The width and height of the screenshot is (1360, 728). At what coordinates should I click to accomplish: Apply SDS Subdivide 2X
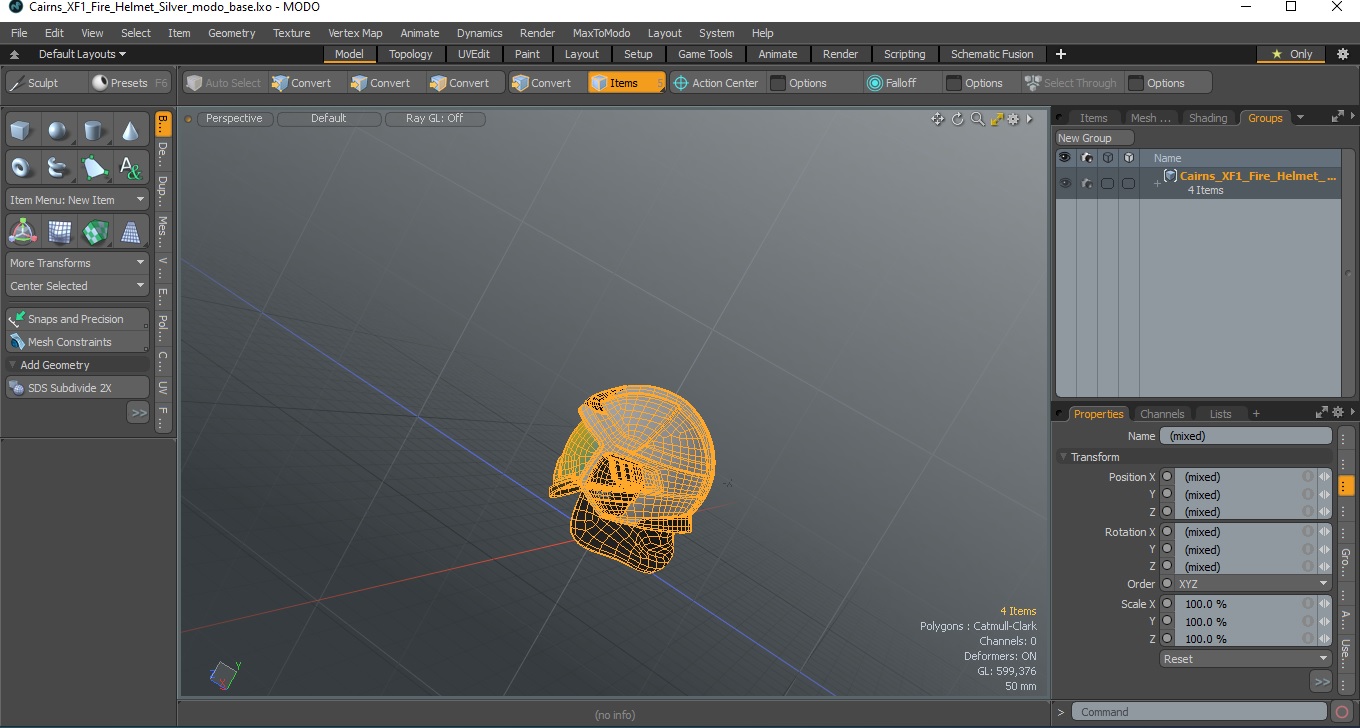[77, 388]
